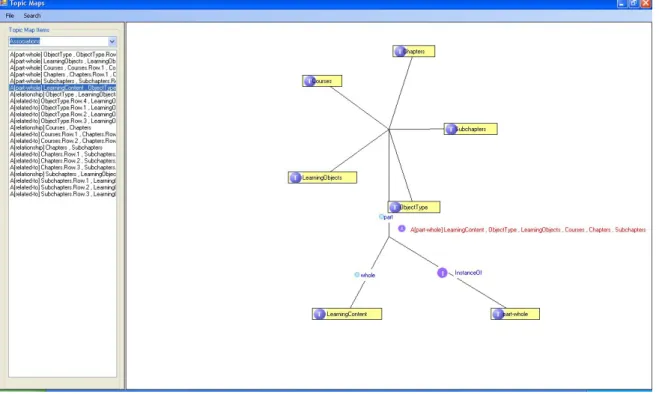The image size is (659, 394).
Task: Select 'A[relationship] Subchapters , LearningObjec' row
Action: pos(63,174)
